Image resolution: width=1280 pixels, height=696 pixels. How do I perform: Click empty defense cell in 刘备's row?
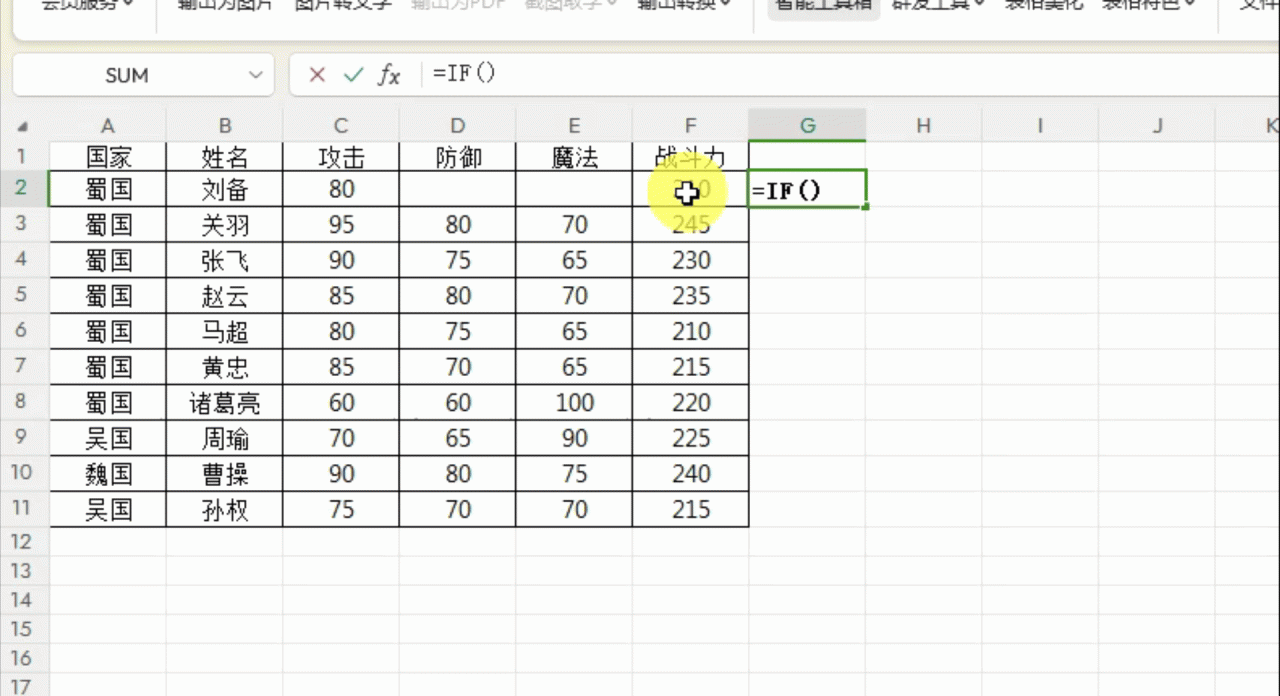coord(458,189)
